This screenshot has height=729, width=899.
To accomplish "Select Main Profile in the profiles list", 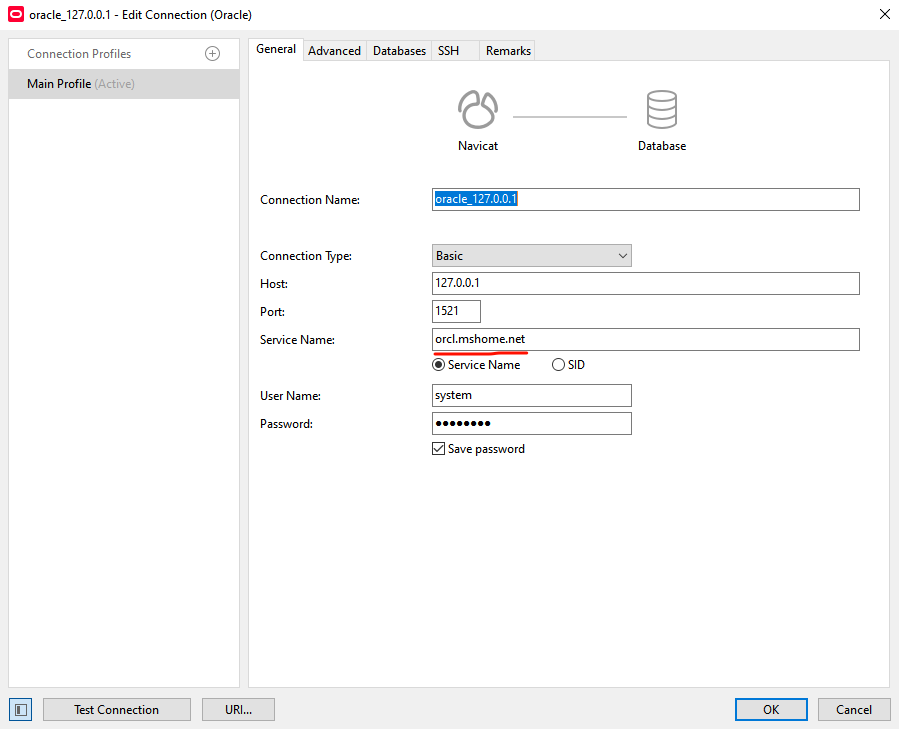I will tap(124, 84).
